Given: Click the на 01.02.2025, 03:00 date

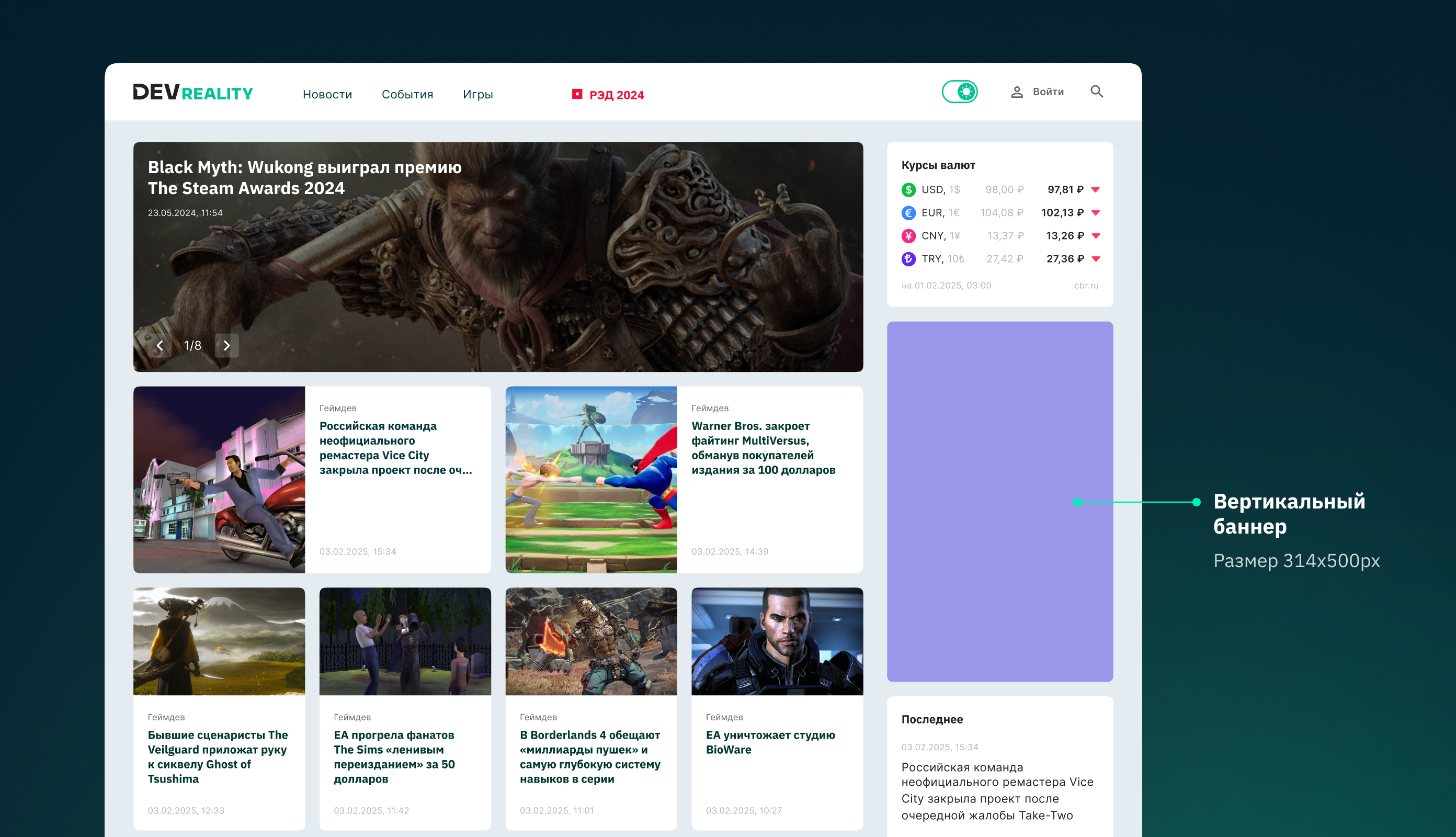Looking at the screenshot, I should [946, 285].
